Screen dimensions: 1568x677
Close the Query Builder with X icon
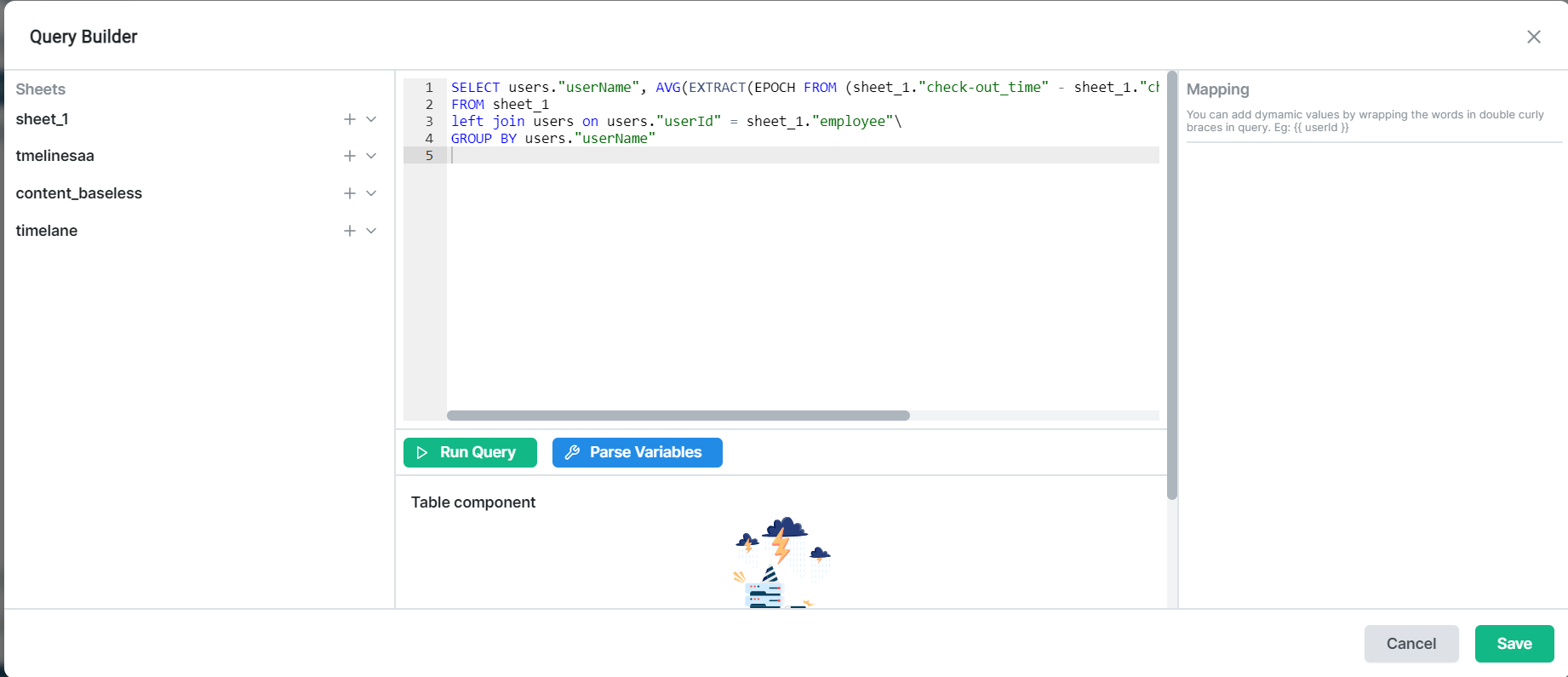coord(1534,37)
